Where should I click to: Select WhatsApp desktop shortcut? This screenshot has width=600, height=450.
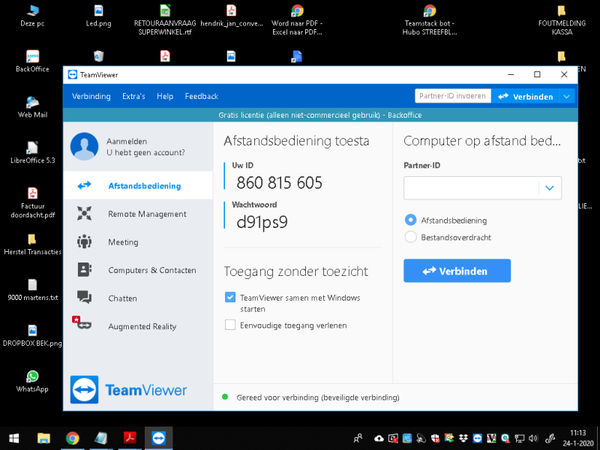click(x=32, y=382)
